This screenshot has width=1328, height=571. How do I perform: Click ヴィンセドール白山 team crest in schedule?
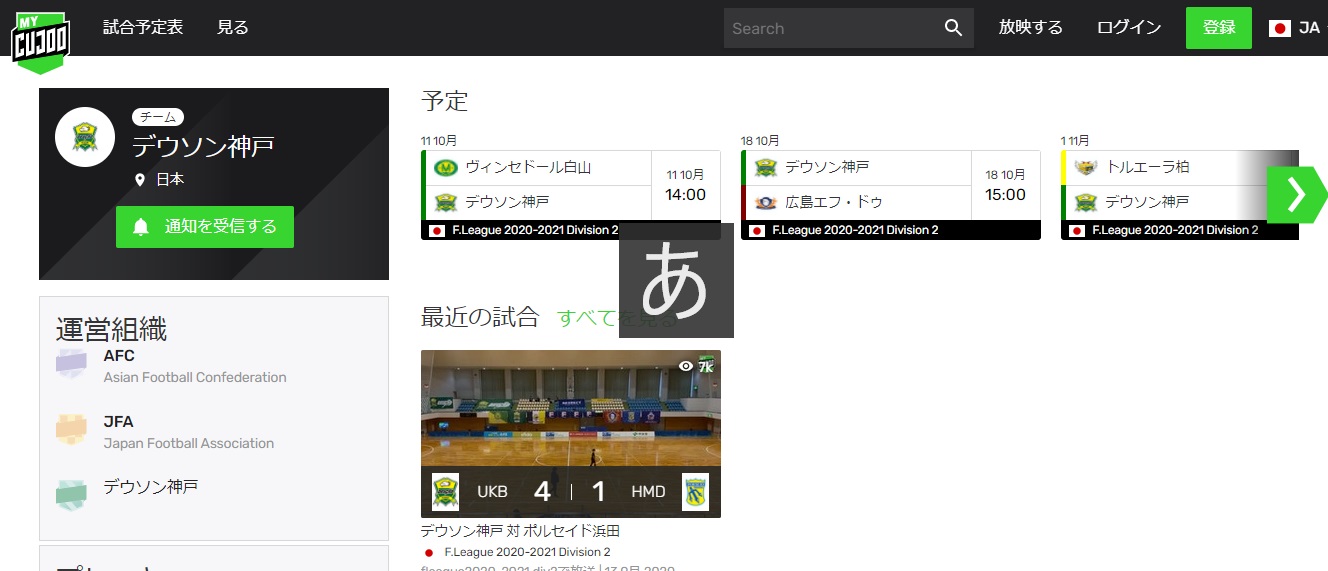pyautogui.click(x=445, y=167)
